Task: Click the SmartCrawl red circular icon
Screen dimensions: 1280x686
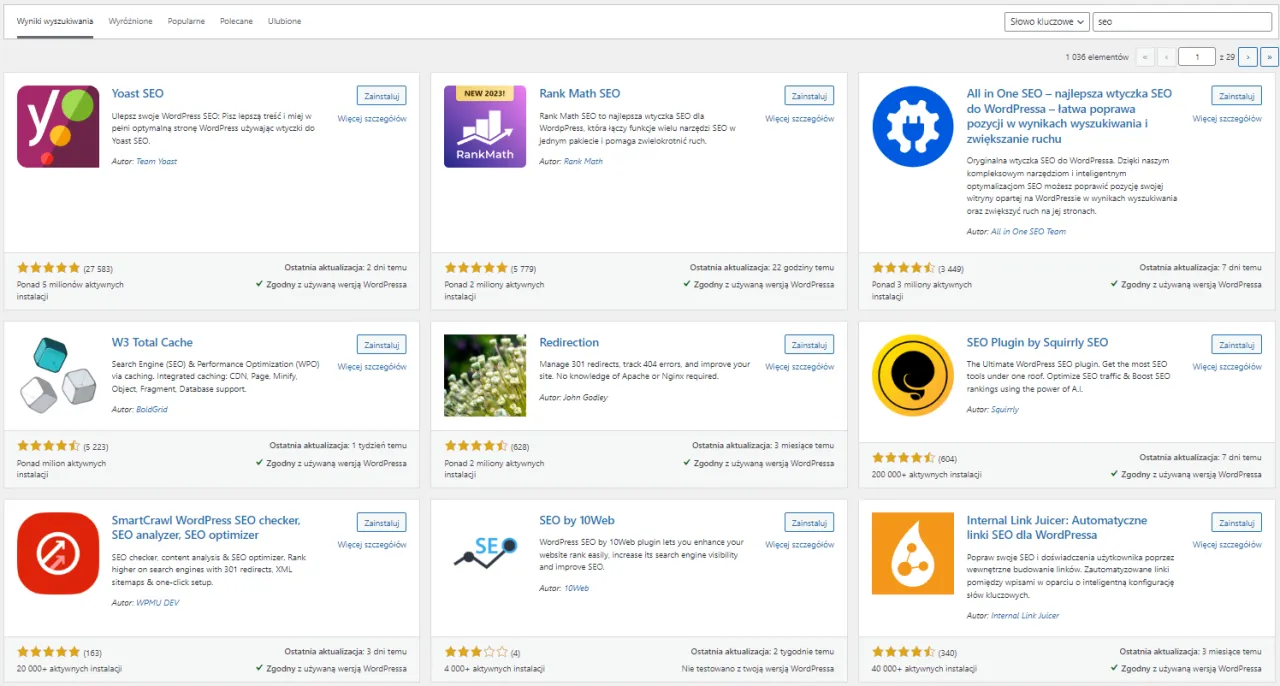Action: [x=57, y=552]
